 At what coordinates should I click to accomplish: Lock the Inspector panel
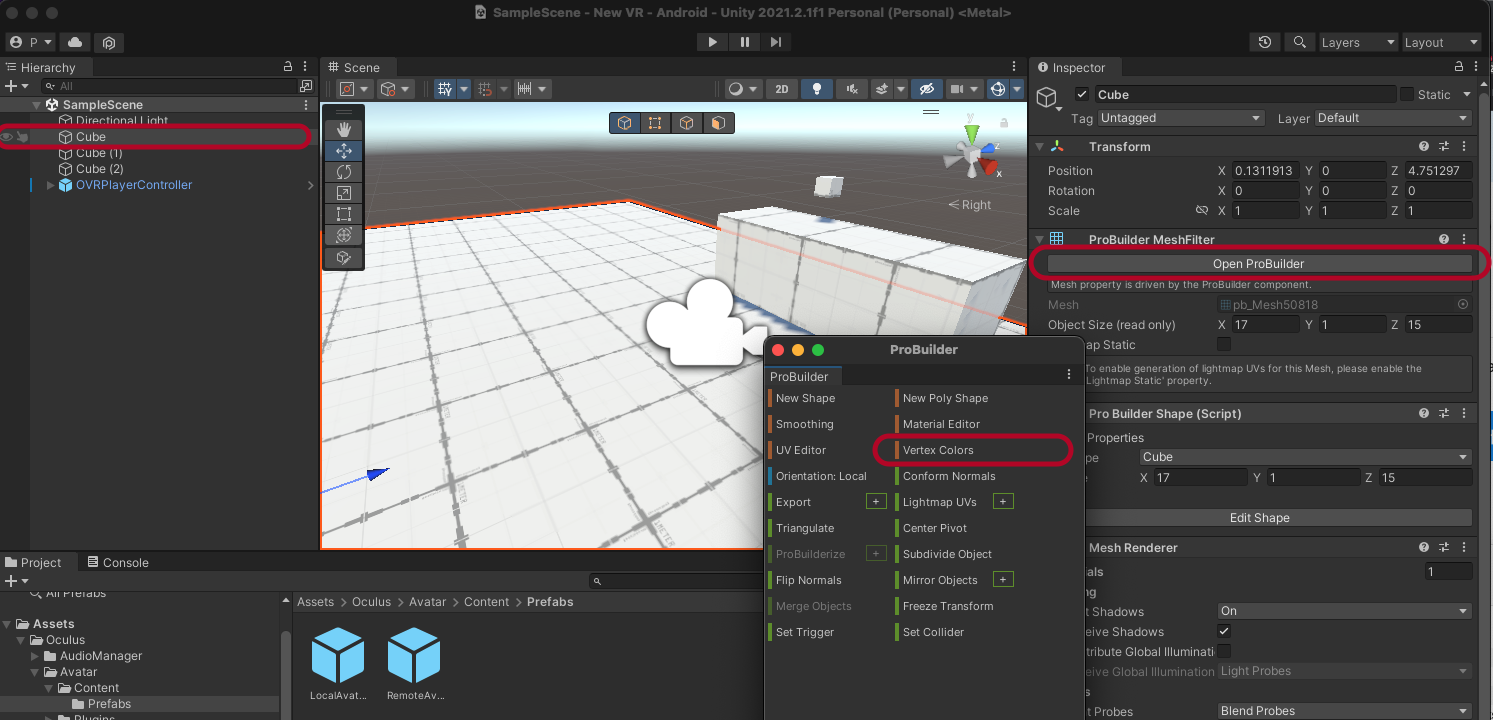[x=1460, y=67]
